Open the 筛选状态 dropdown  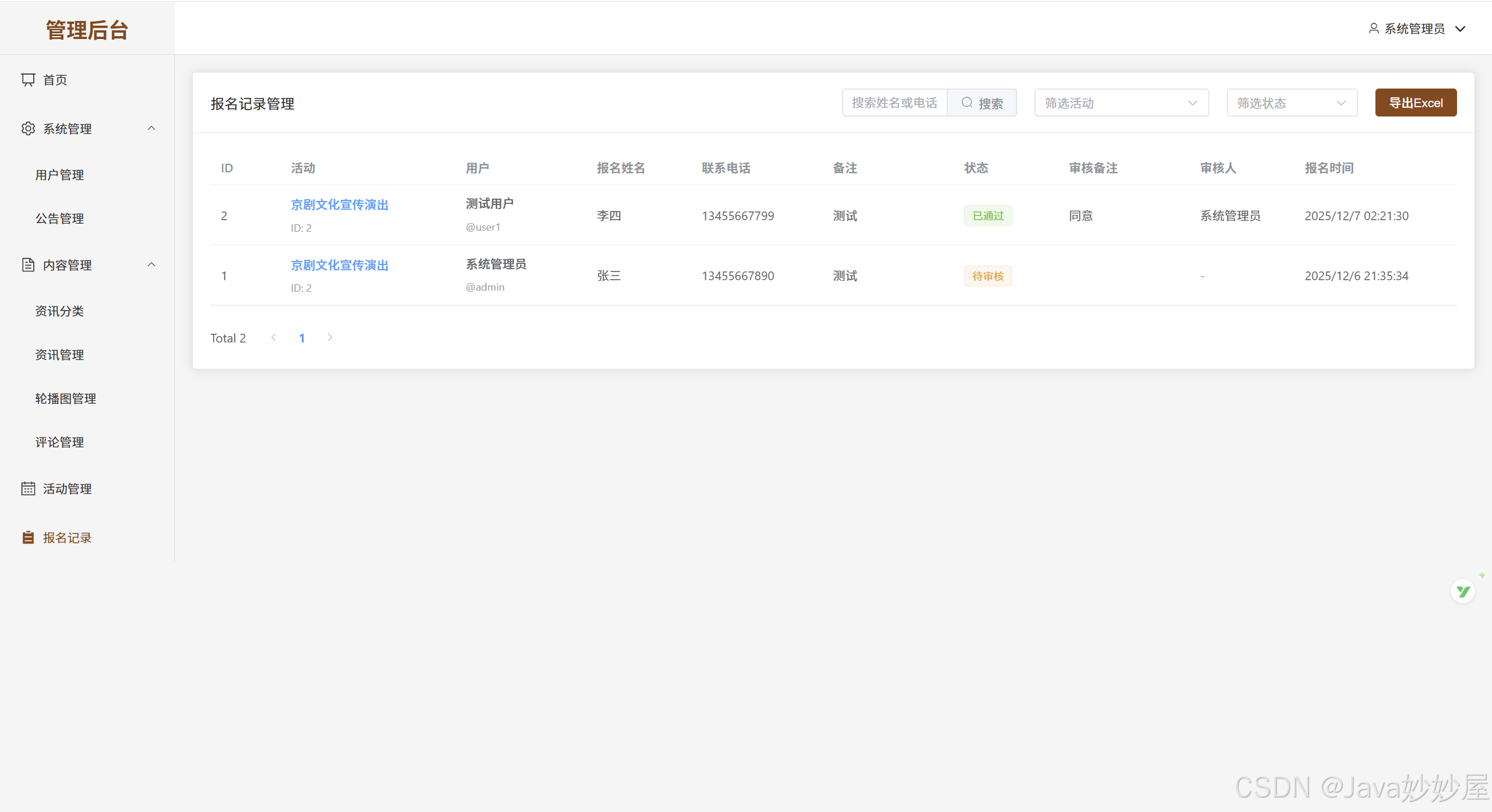(1292, 103)
